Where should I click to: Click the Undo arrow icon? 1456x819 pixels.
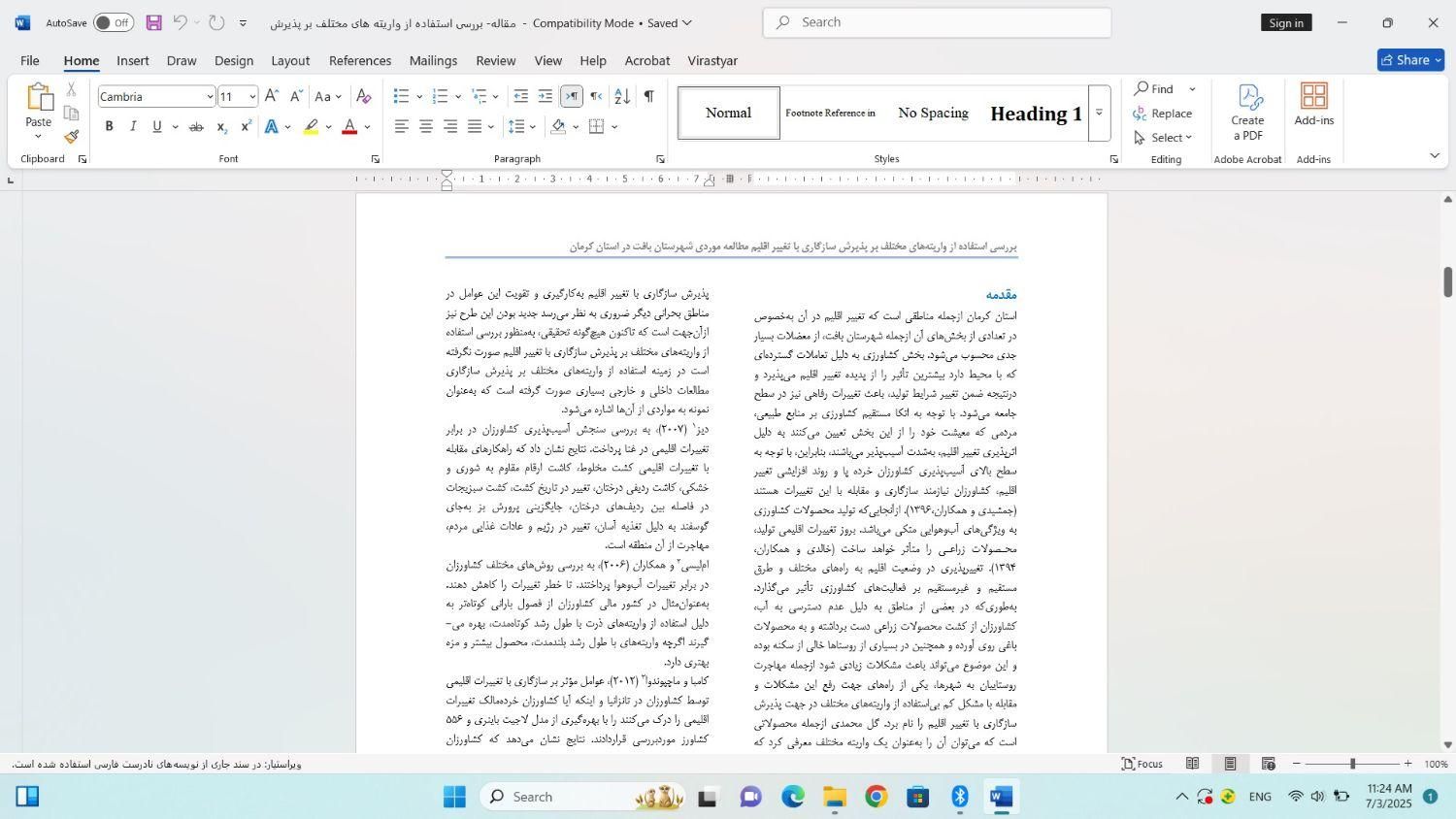click(180, 22)
